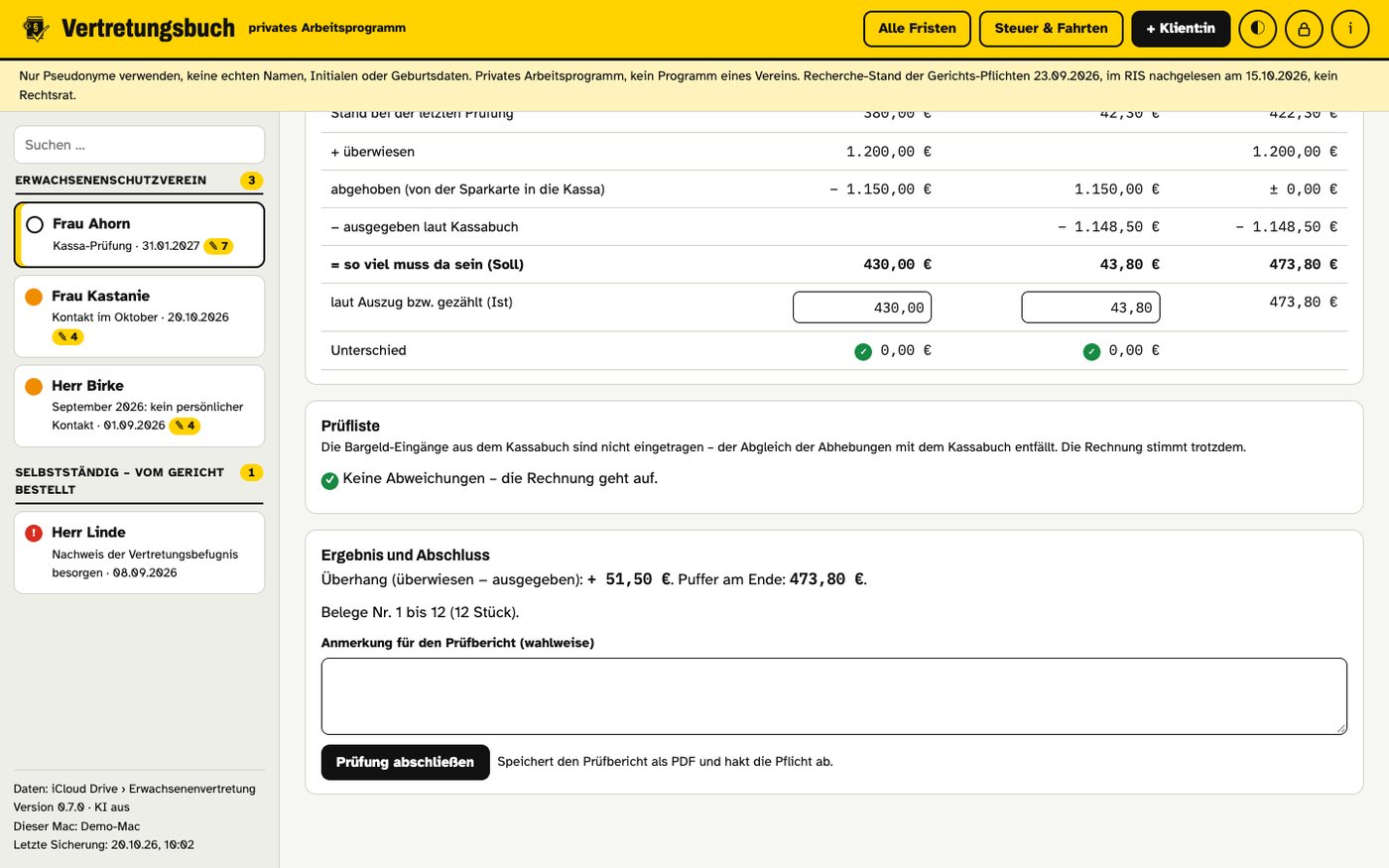Screen dimensions: 1389x868
Task: Click the Anmerkung für den Prüfbericht text area
Action: click(x=834, y=696)
